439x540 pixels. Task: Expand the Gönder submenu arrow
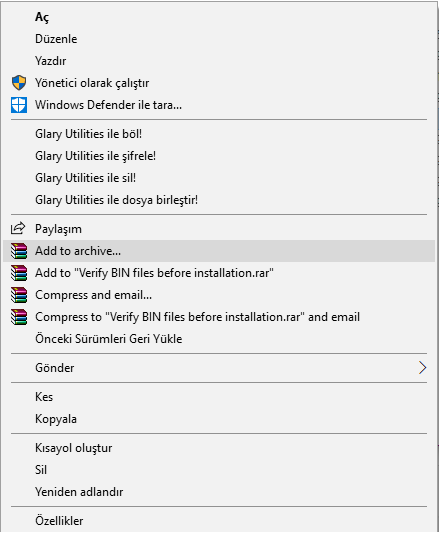(422, 367)
